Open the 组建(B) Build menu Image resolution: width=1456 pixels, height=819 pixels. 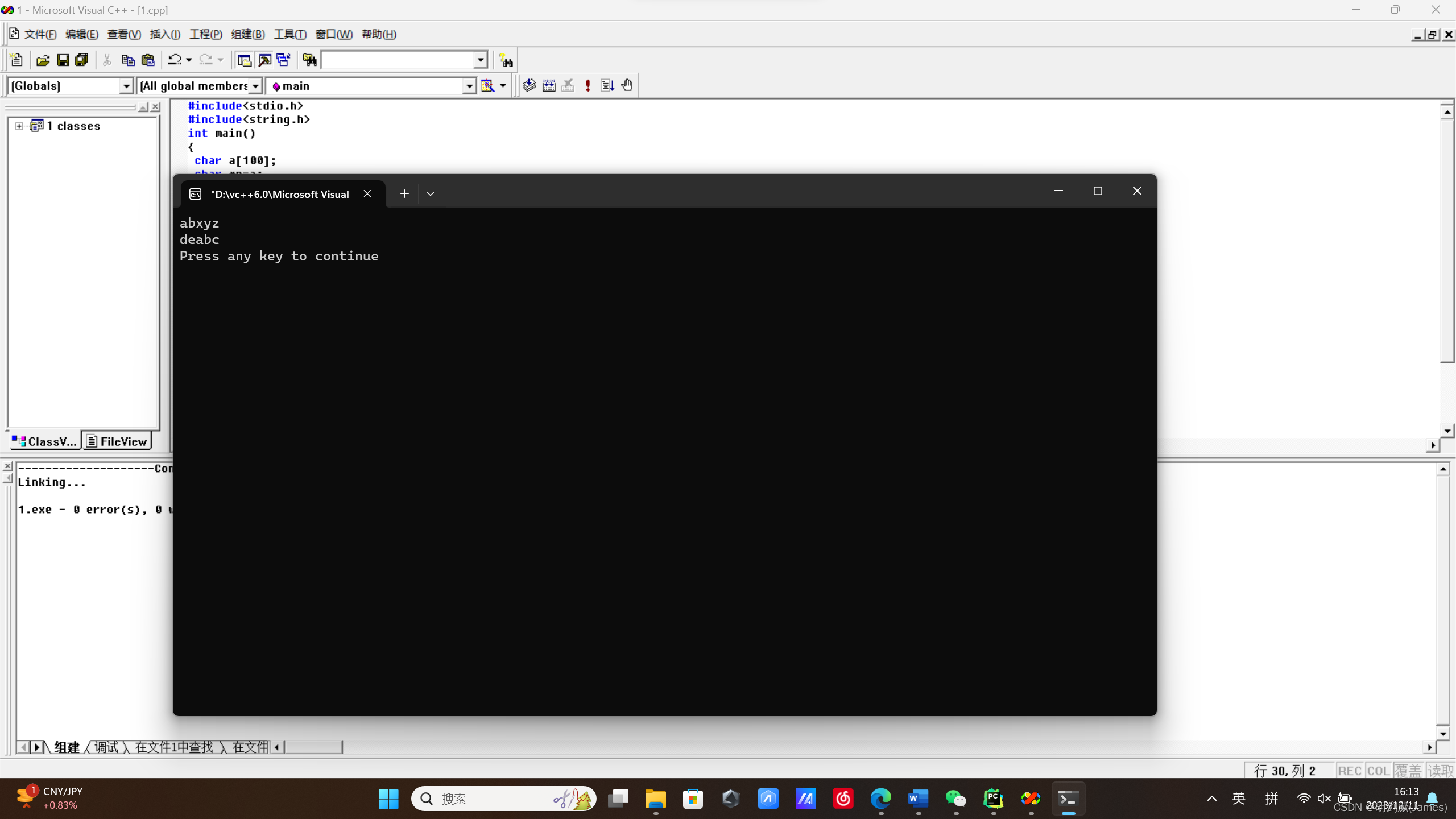(x=247, y=34)
